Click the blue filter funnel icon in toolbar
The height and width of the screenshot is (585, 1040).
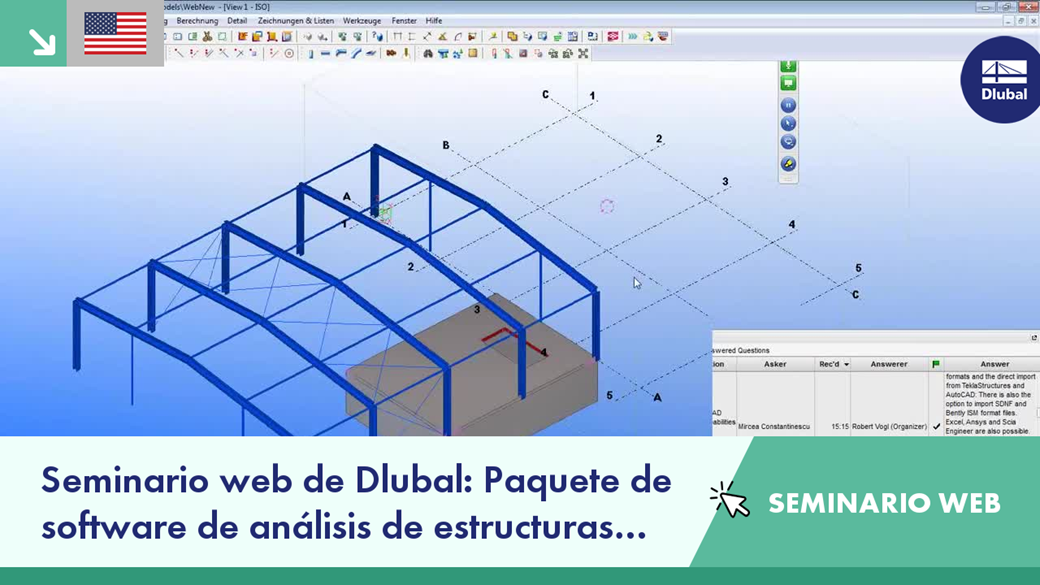442,54
